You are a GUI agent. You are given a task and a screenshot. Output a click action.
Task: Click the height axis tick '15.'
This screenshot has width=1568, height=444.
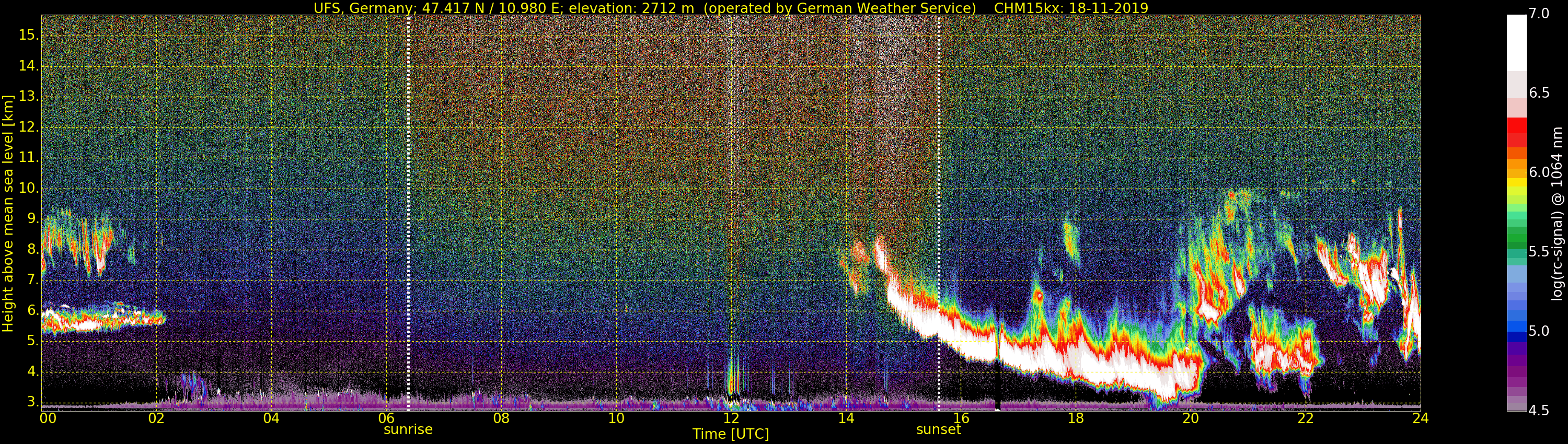coord(29,36)
